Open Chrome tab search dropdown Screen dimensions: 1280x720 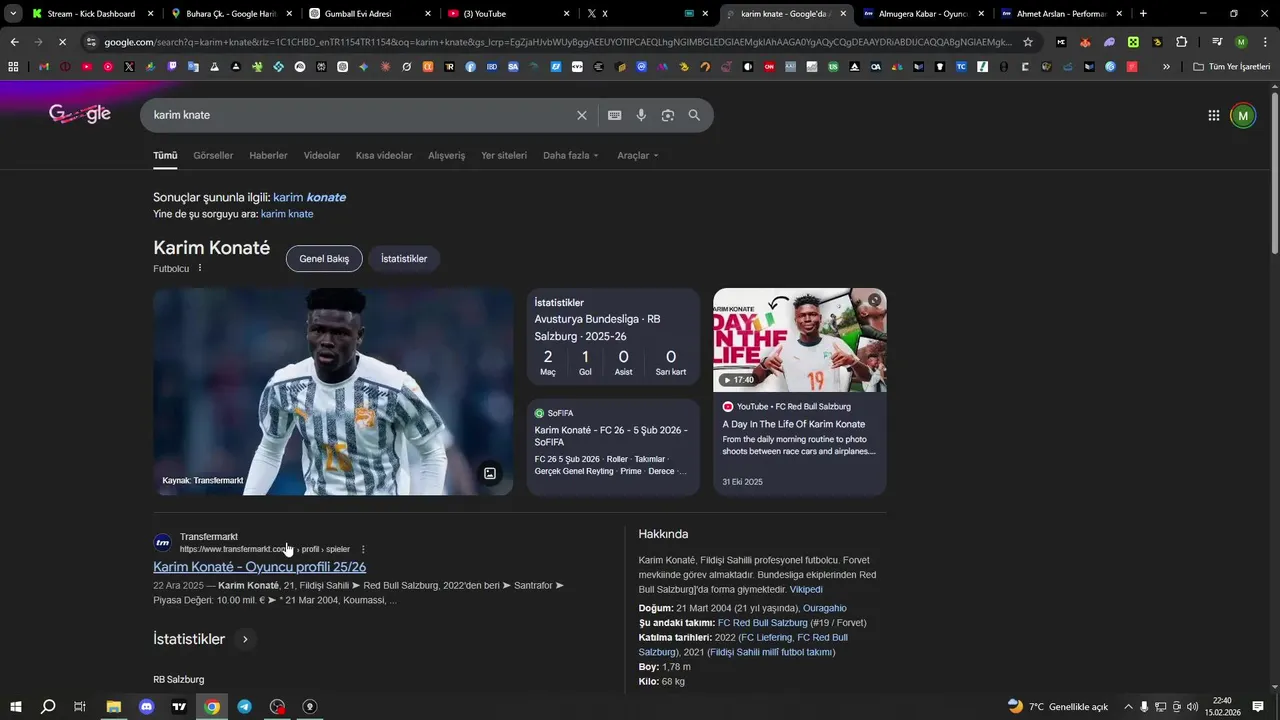click(x=14, y=14)
